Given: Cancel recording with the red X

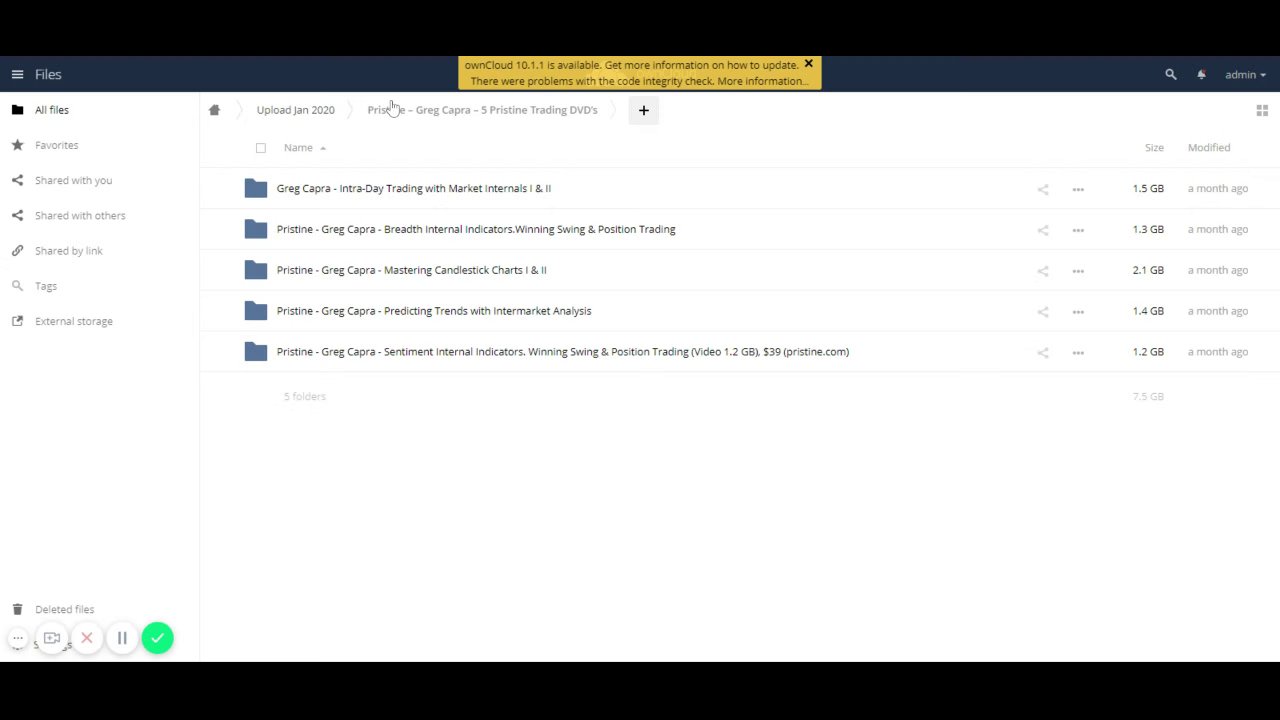Looking at the screenshot, I should click(x=87, y=638).
